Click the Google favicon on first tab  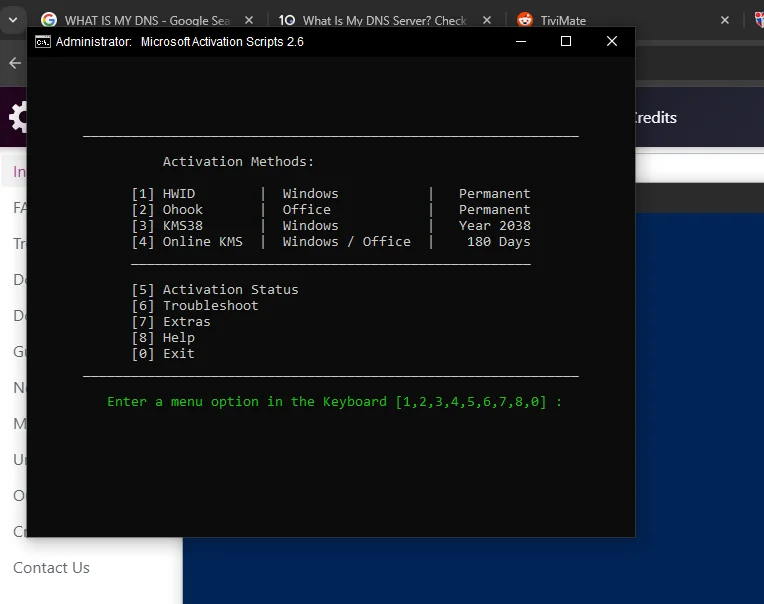[49, 20]
